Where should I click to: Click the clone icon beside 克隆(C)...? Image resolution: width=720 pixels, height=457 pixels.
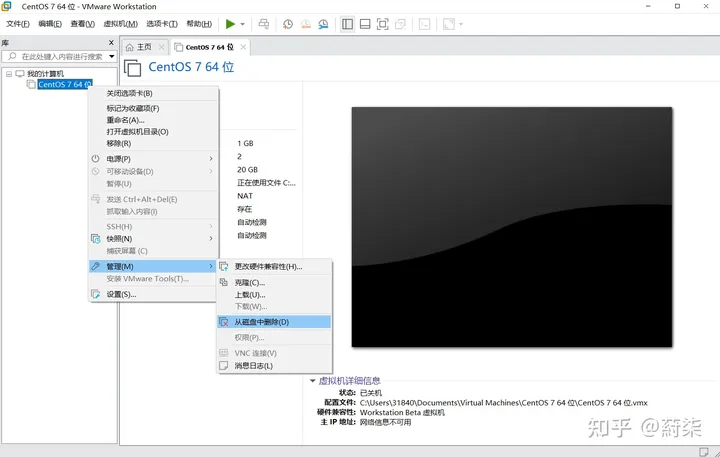(224, 282)
